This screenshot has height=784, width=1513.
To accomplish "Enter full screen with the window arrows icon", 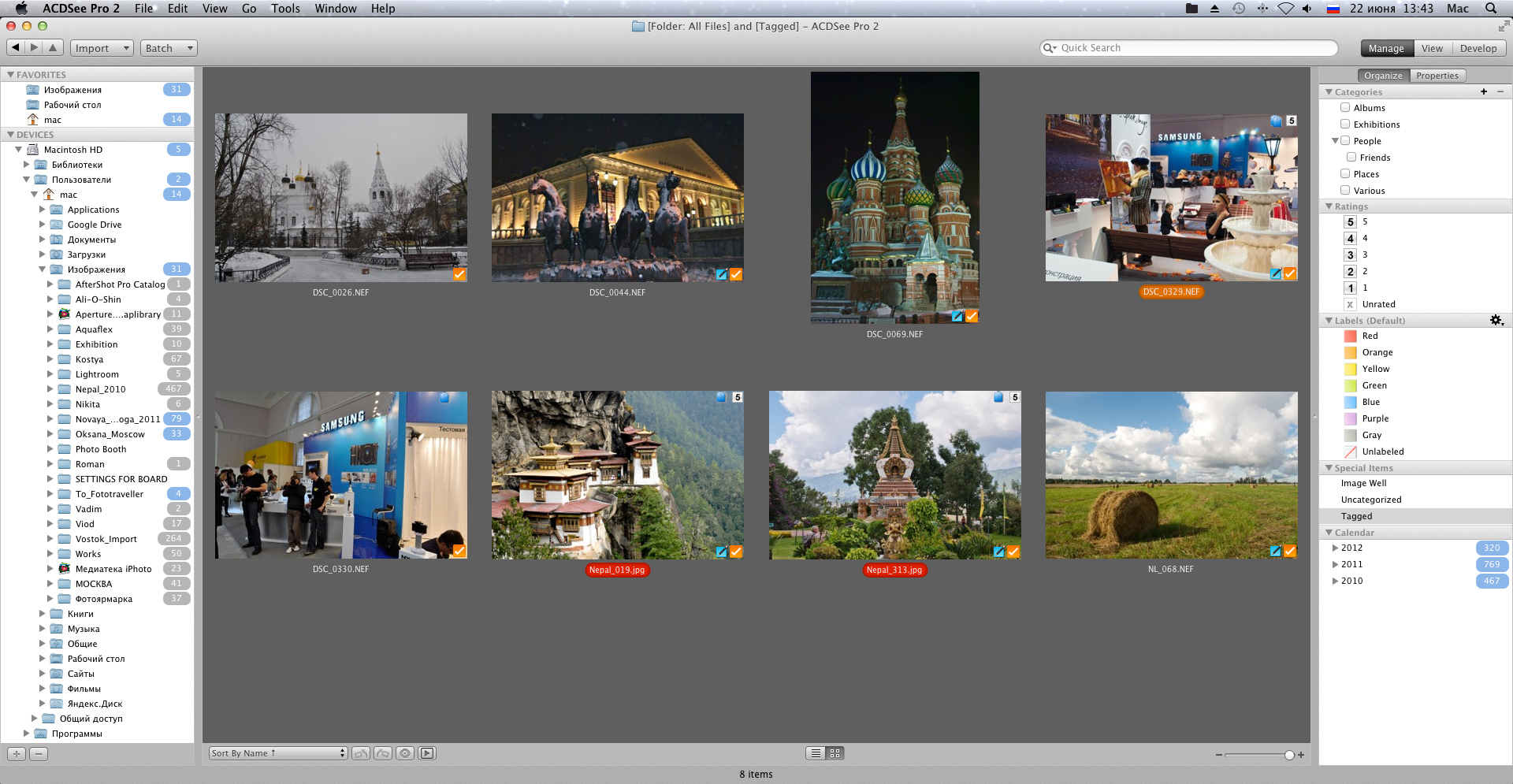I will (1504, 26).
